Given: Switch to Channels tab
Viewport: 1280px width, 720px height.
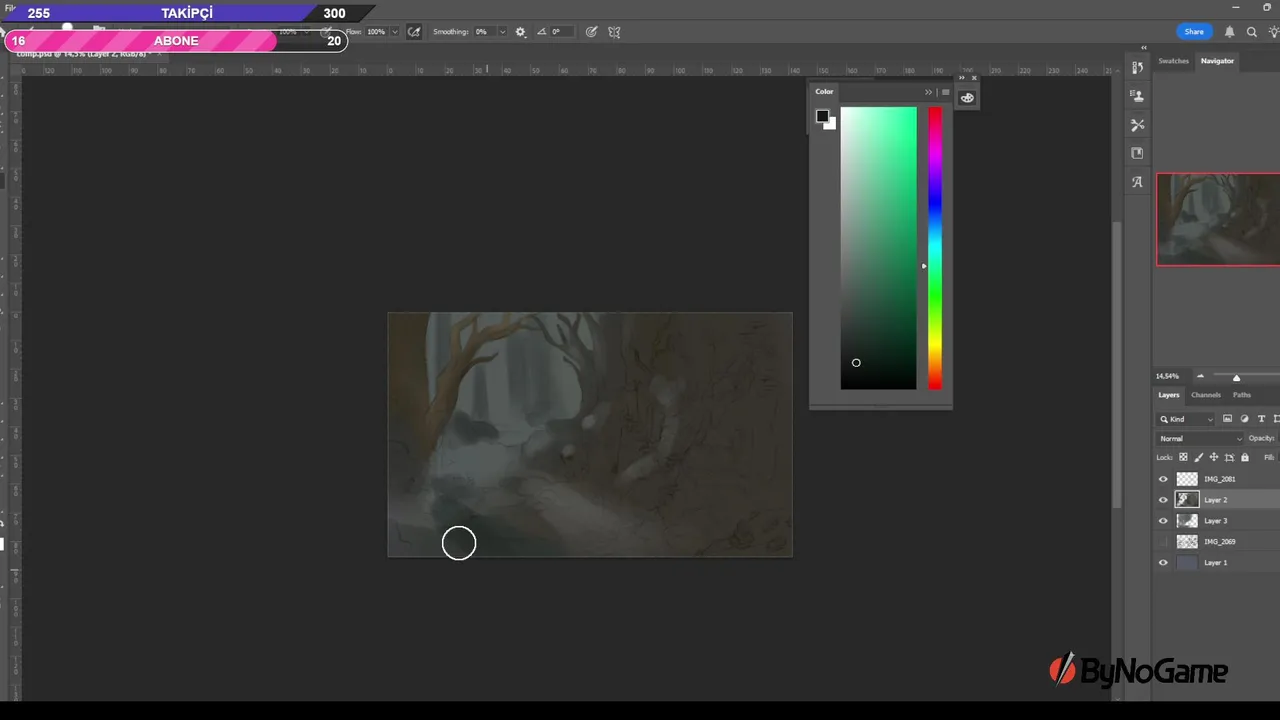Looking at the screenshot, I should (1206, 395).
